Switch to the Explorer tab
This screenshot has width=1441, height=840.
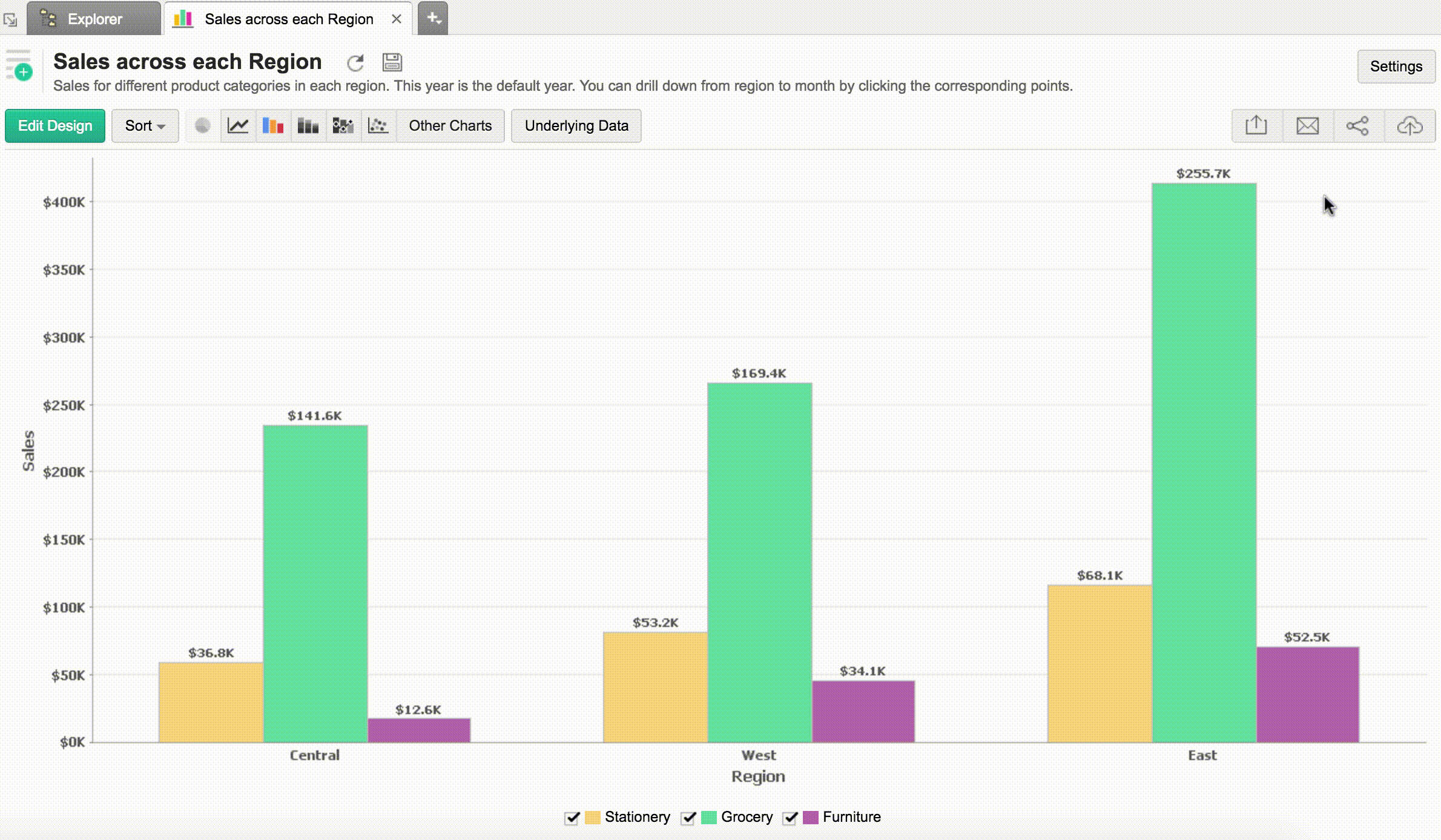[94, 19]
